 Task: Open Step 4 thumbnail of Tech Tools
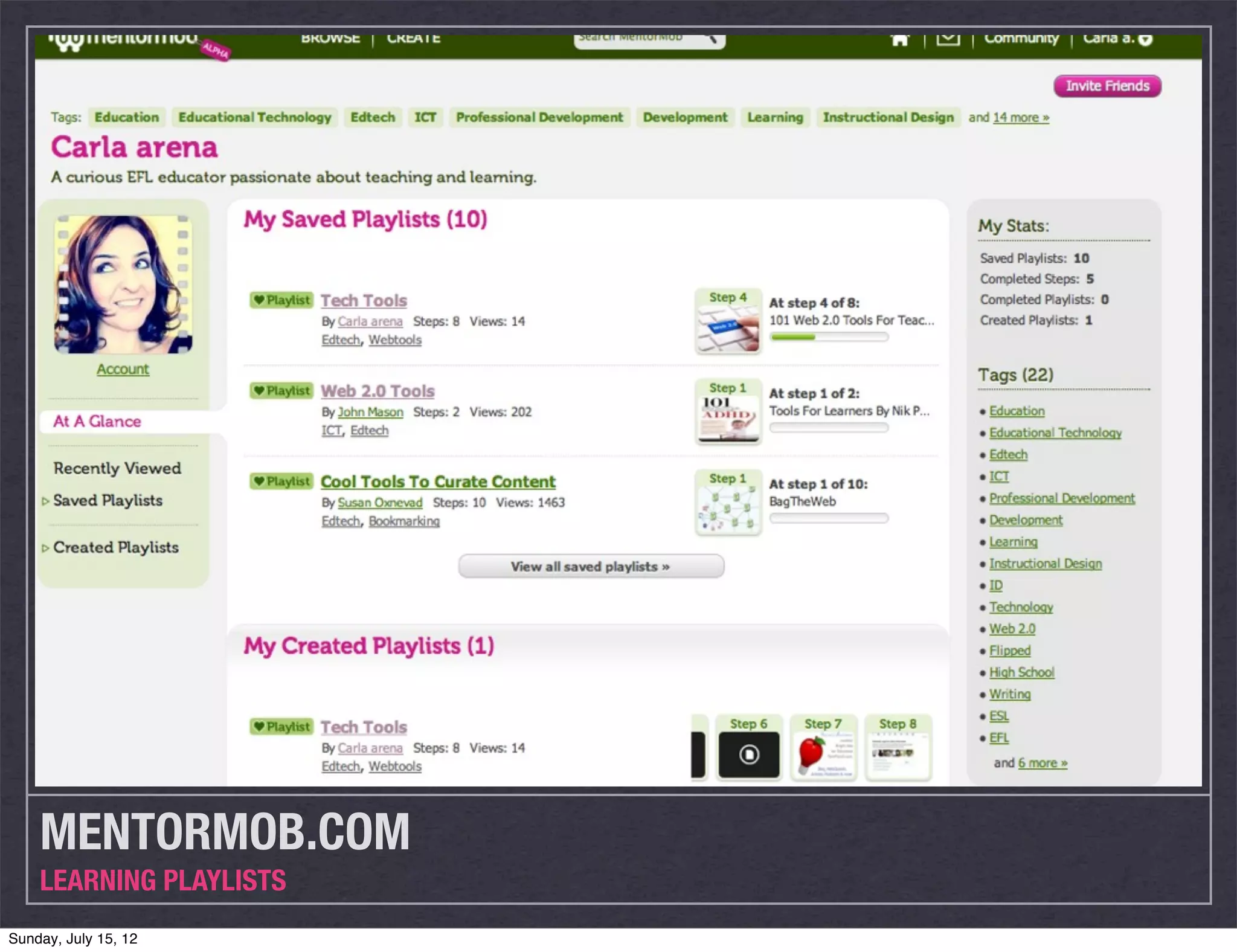tap(728, 321)
